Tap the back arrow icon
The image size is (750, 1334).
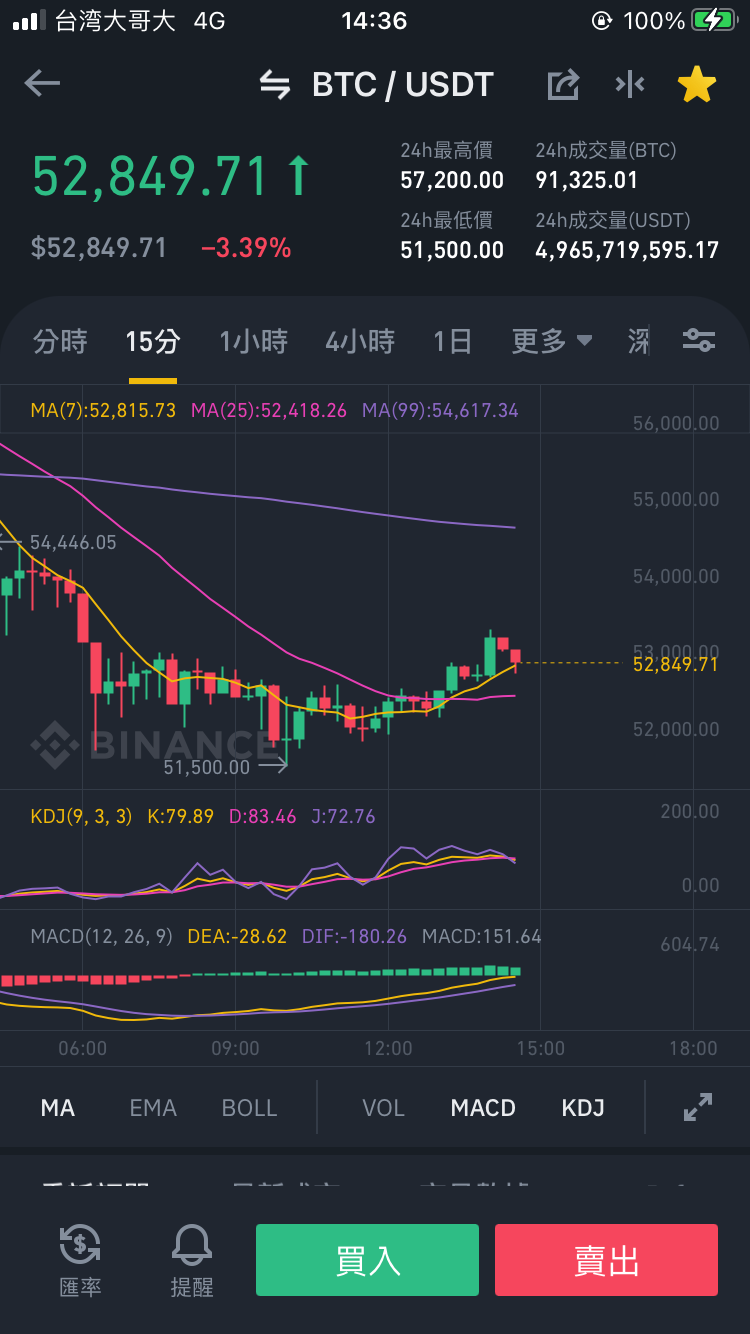pos(42,84)
